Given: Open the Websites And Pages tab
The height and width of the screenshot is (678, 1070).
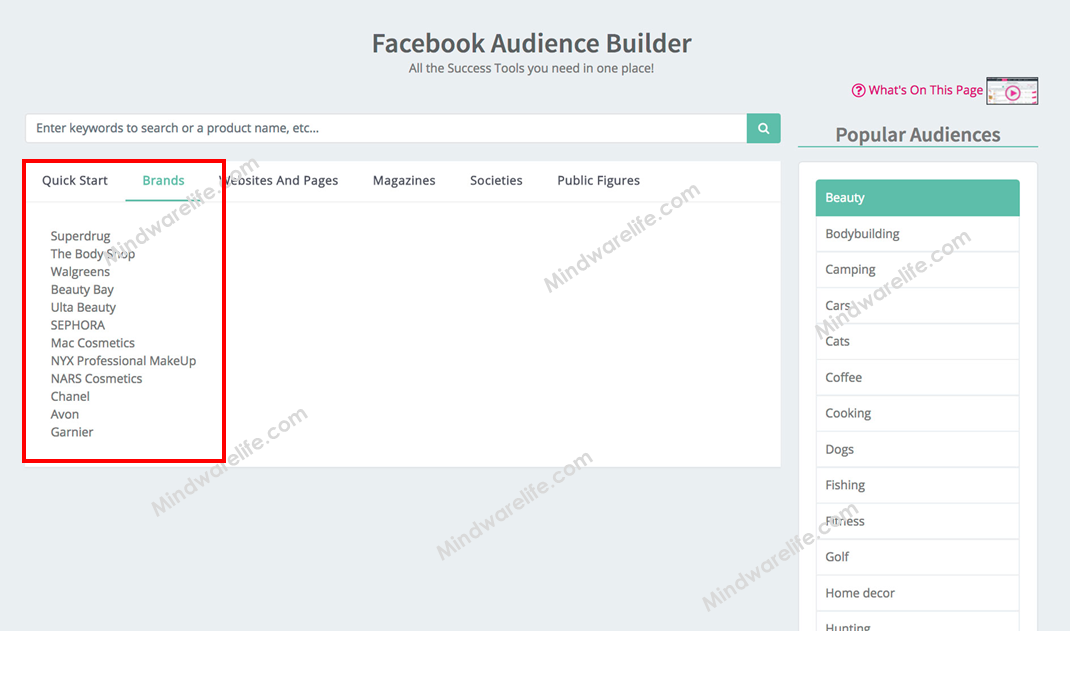Looking at the screenshot, I should point(278,180).
